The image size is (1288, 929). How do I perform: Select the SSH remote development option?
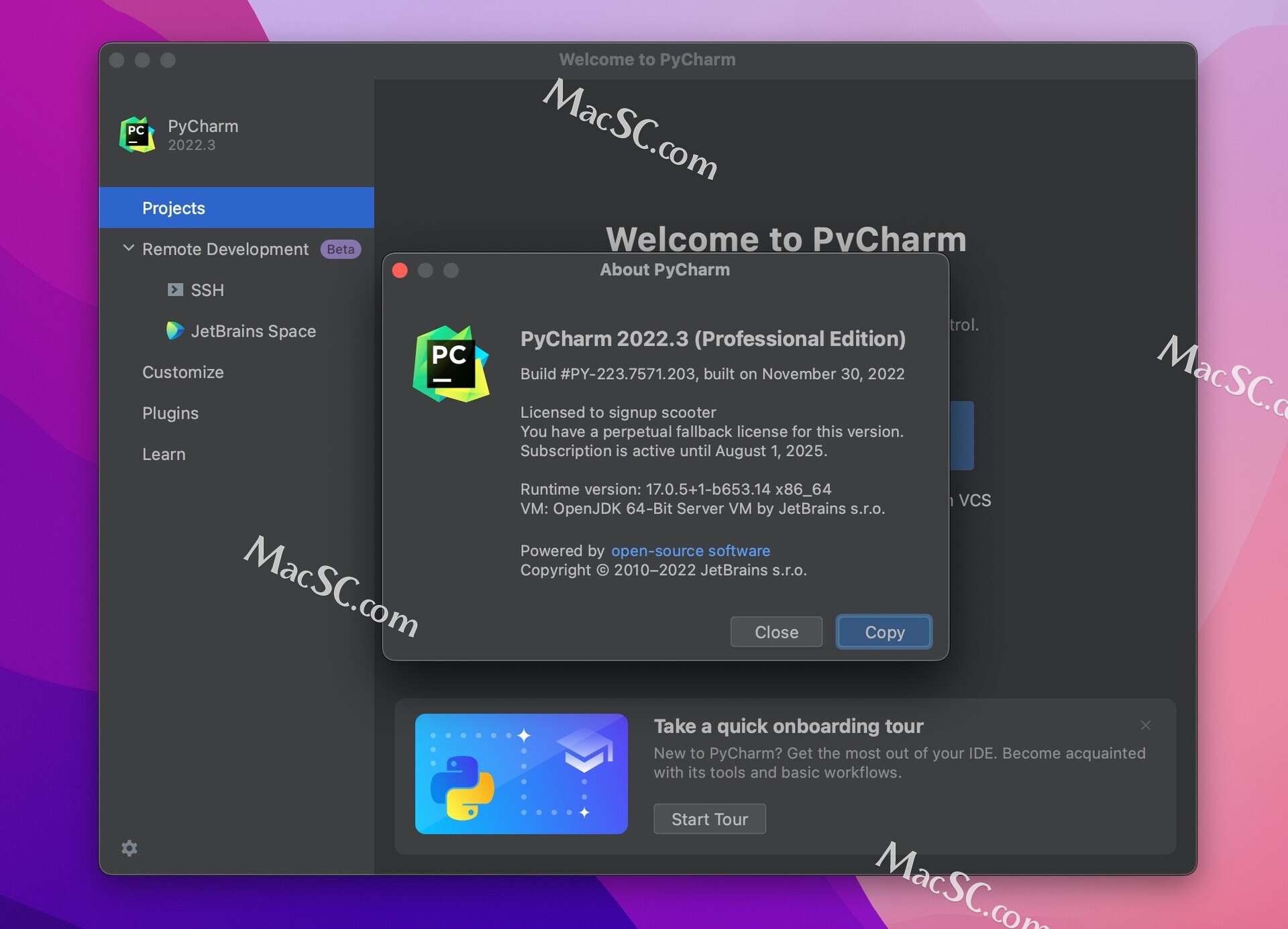[x=209, y=290]
